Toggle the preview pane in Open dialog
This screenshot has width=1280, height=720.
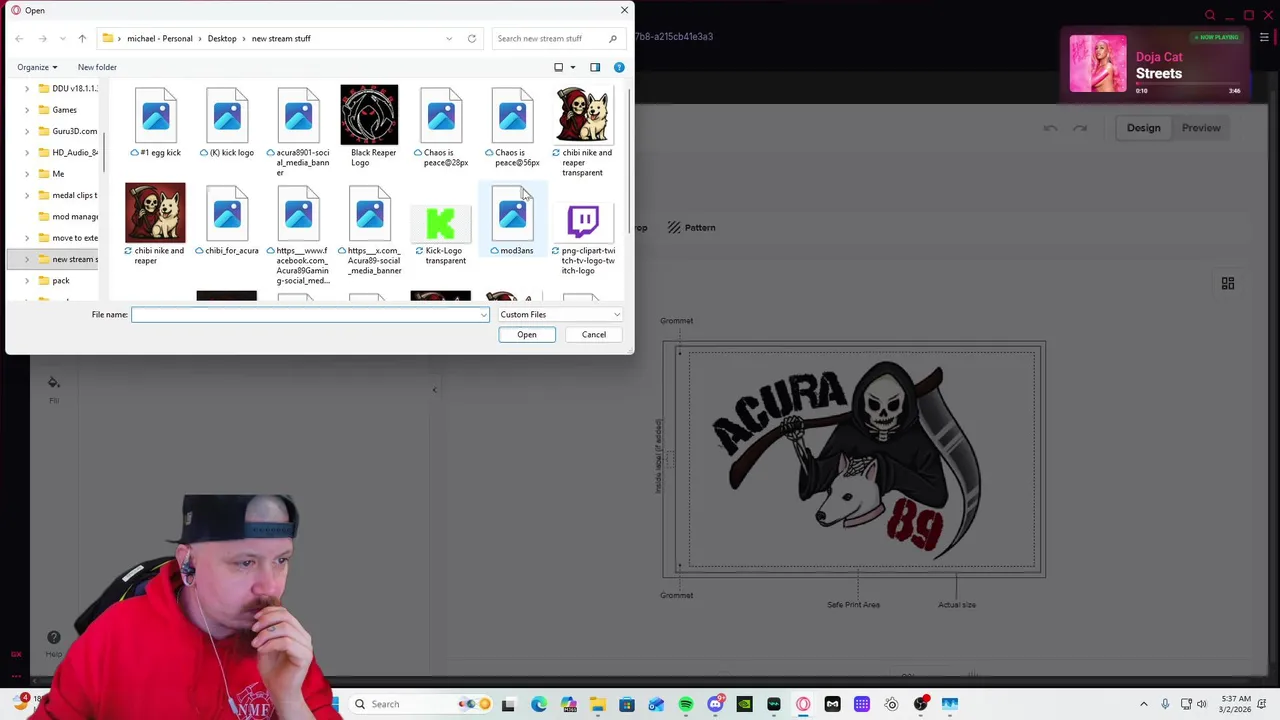(595, 67)
